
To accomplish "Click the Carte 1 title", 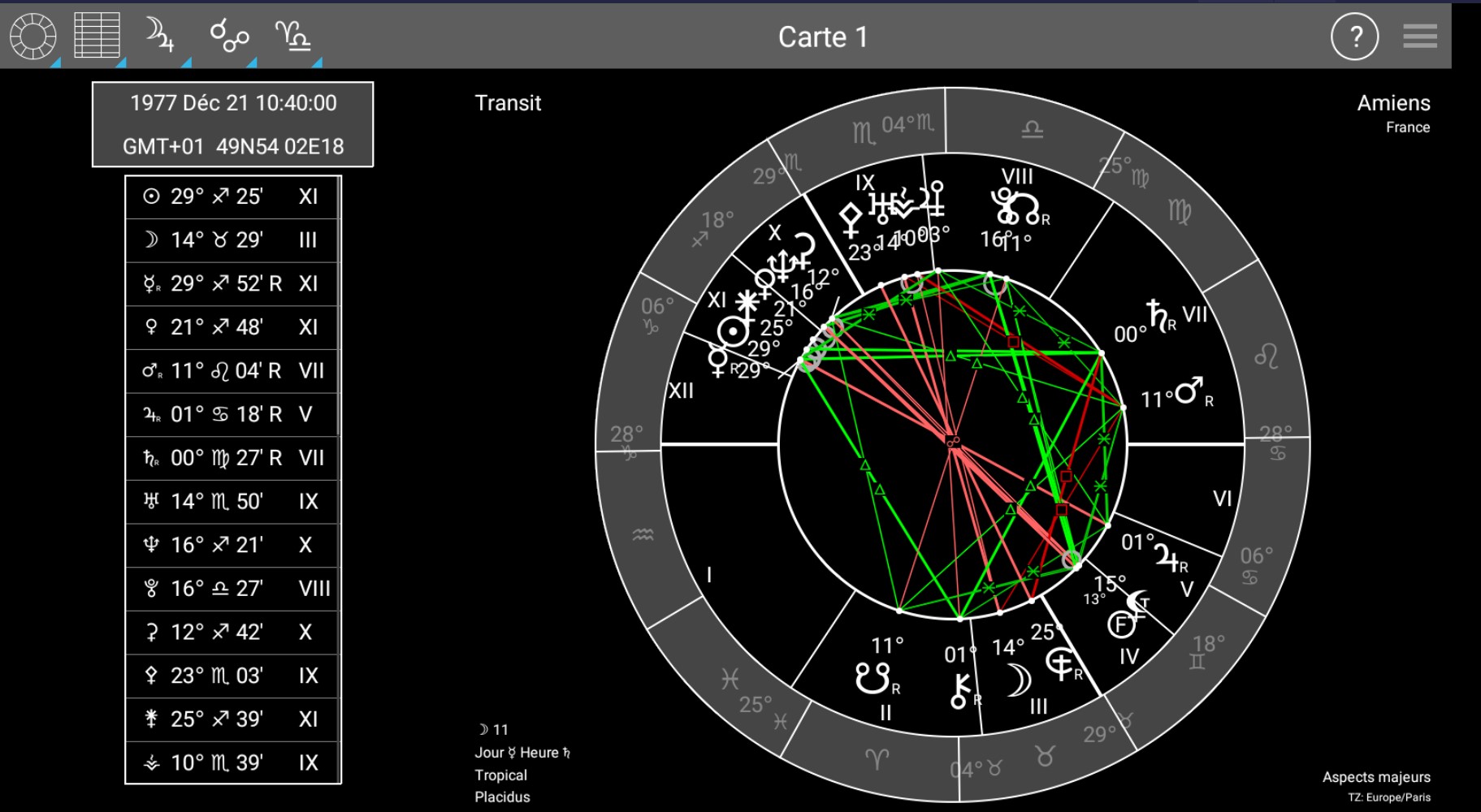I will click(x=822, y=37).
